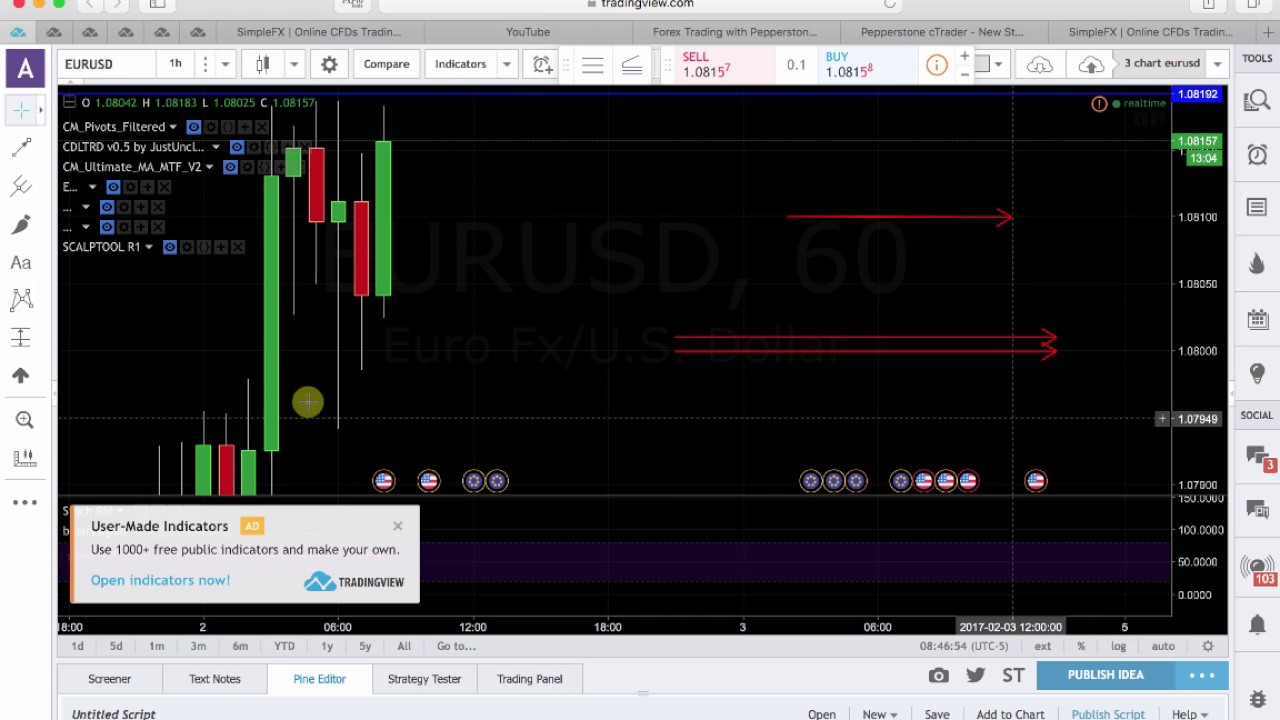Open the chat bubbles icon with badge 3
This screenshot has width=1280, height=720.
click(1258, 458)
